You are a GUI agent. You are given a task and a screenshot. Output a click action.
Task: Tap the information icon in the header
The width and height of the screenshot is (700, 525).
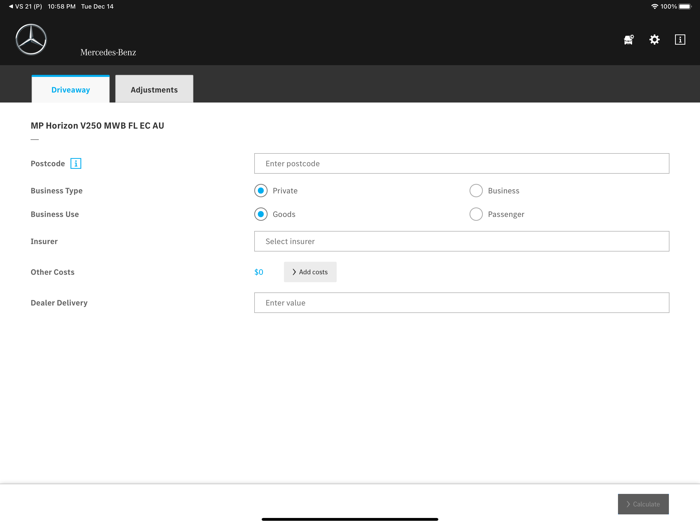click(680, 40)
